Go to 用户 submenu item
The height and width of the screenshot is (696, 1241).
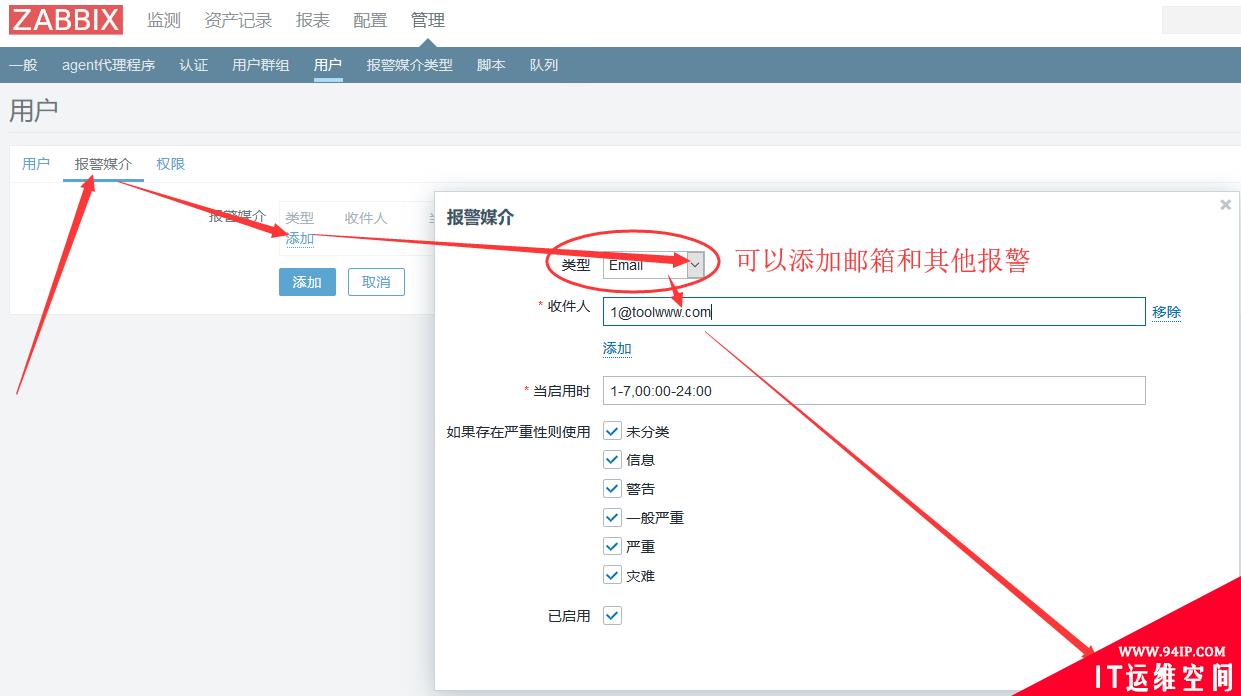coord(328,65)
